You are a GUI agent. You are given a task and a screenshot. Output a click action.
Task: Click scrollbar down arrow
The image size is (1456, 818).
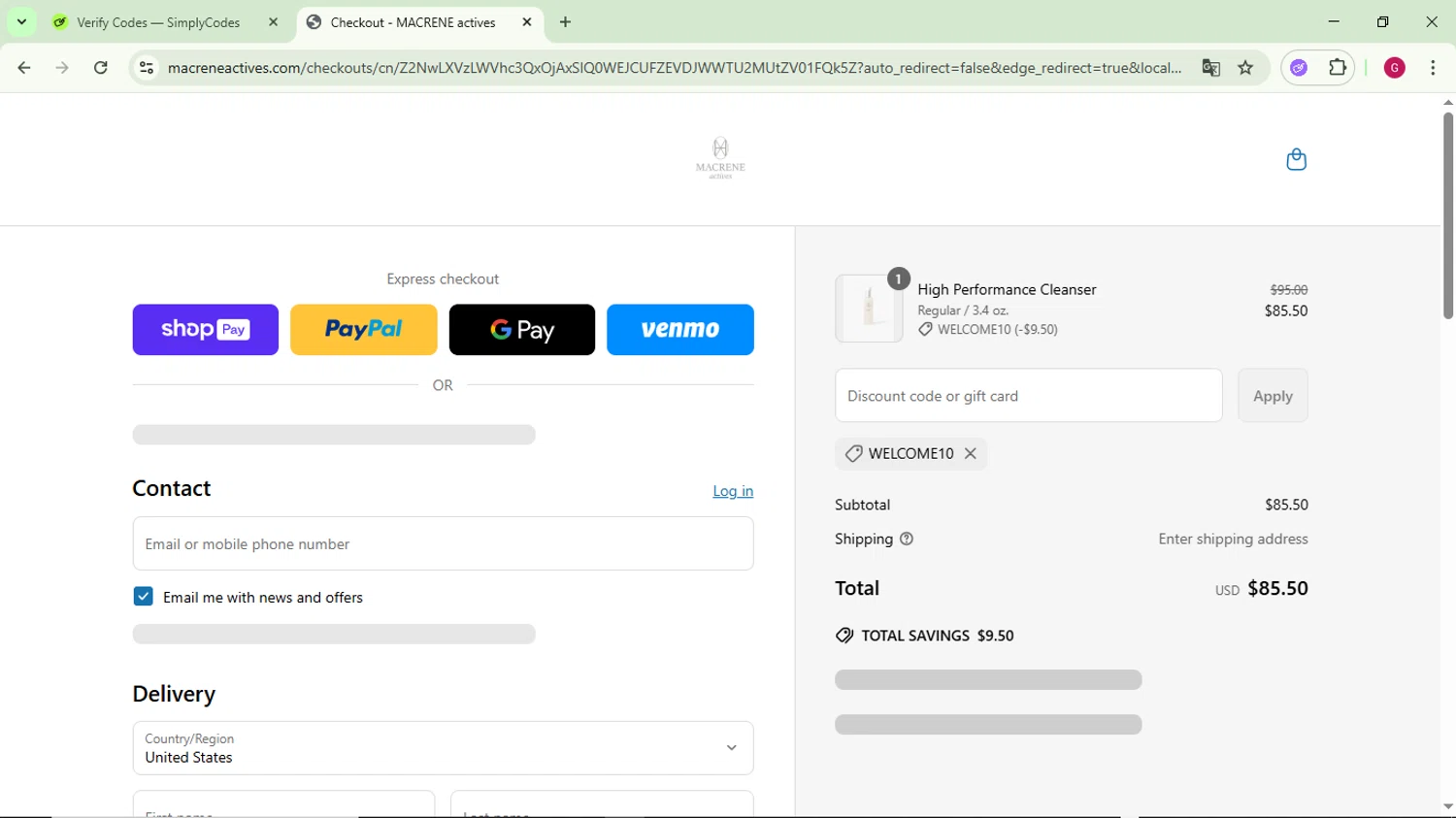1448,807
